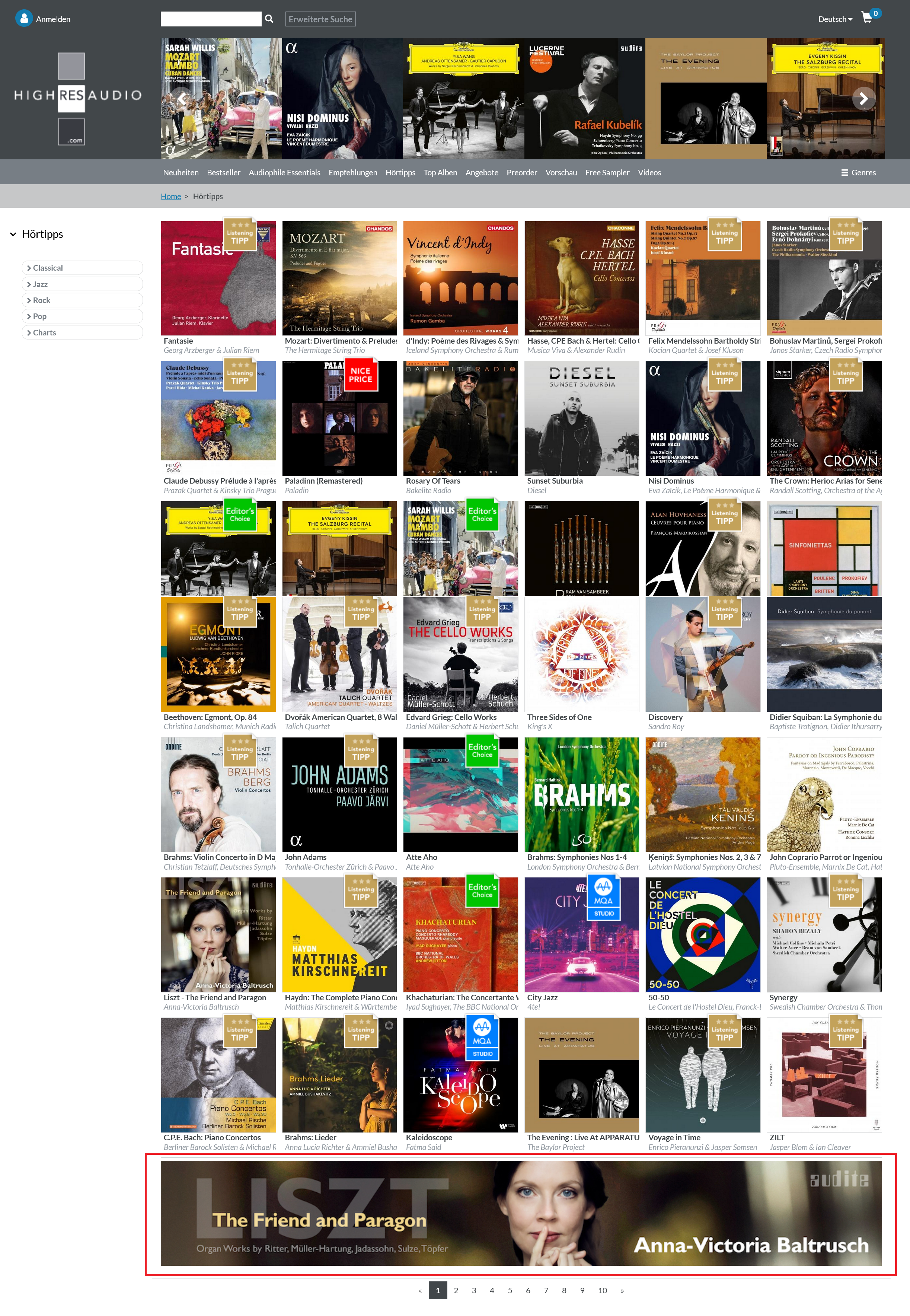910x1316 pixels.
Task: Expand the Jazz category
Action: [82, 284]
